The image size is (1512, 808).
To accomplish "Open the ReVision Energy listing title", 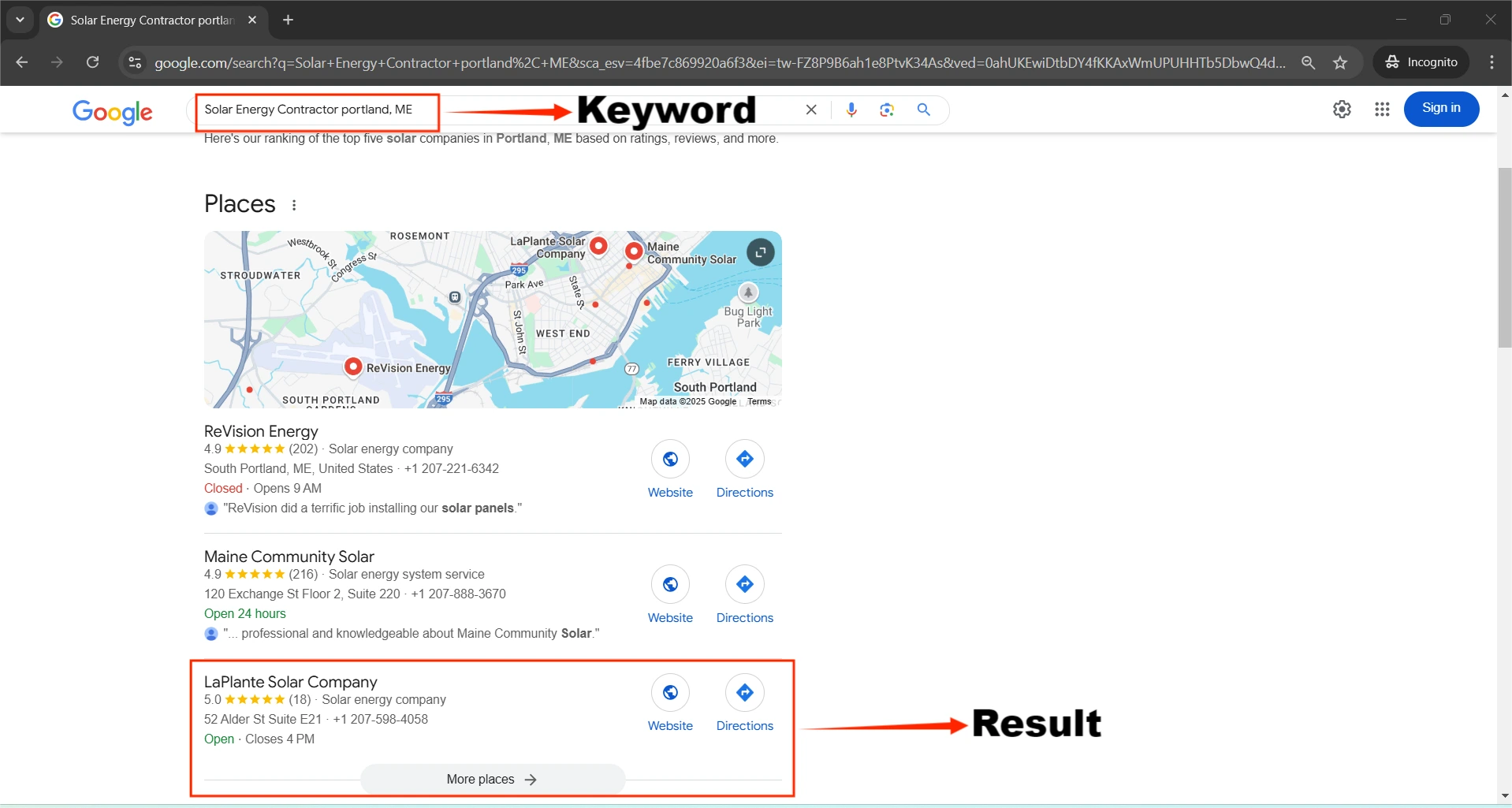I will [261, 431].
